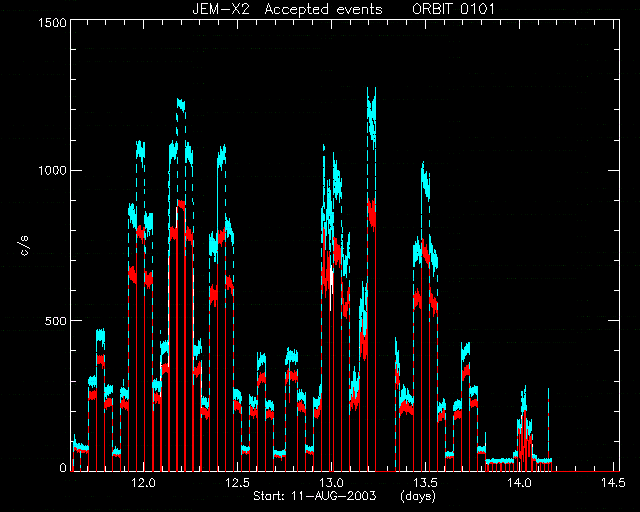Click the 14.5 x-axis tick label

613,483
